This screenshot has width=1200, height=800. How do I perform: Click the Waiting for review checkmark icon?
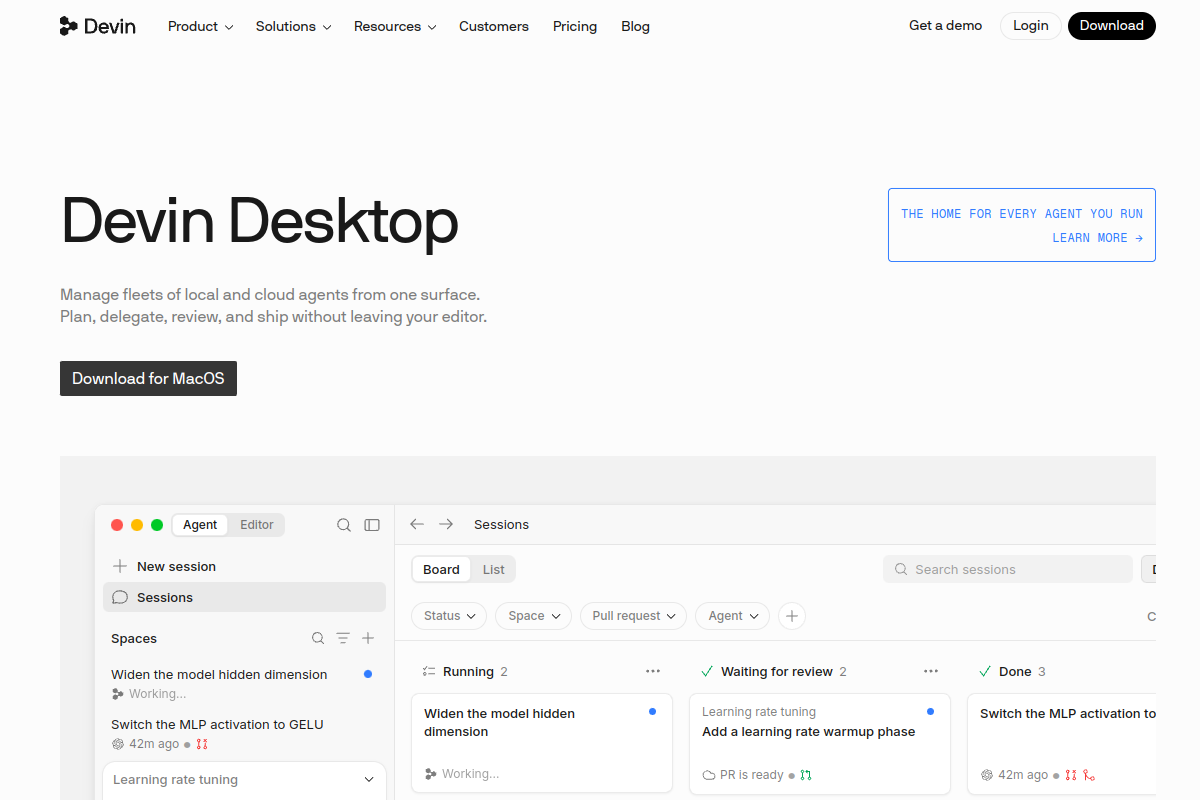[707, 672]
